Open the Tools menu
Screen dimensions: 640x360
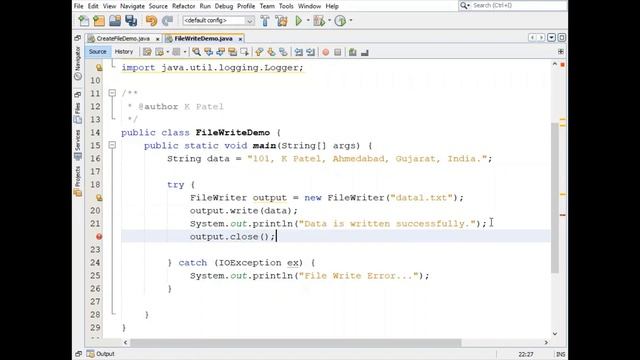pyautogui.click(x=286, y=6)
